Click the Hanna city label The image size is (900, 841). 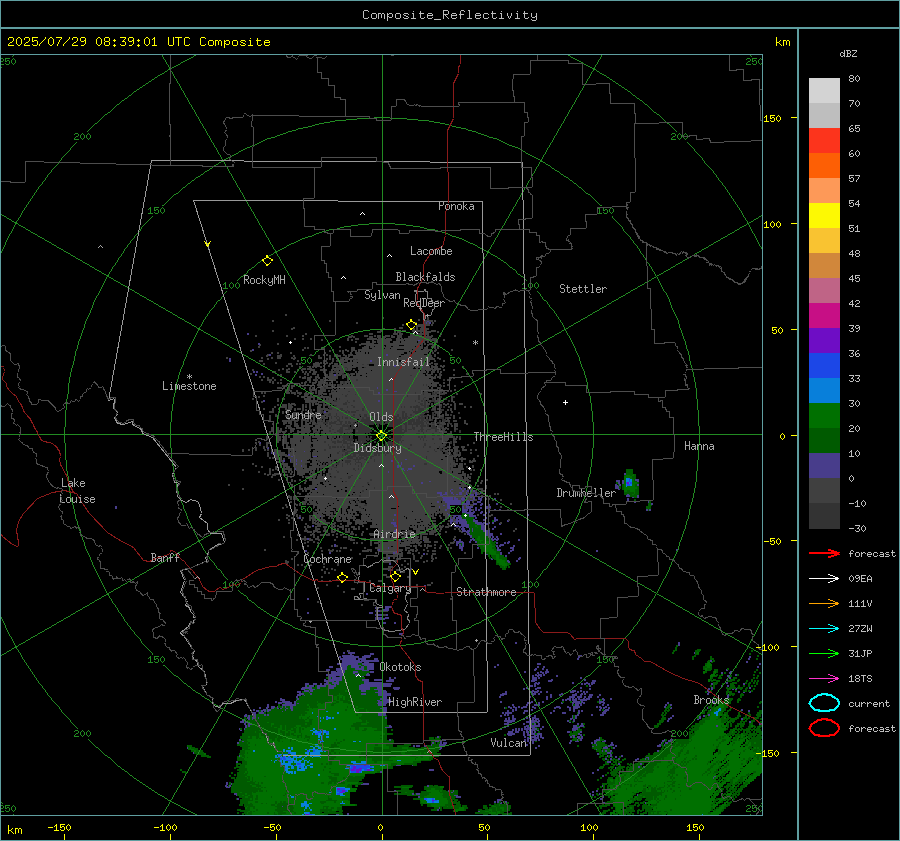click(699, 446)
